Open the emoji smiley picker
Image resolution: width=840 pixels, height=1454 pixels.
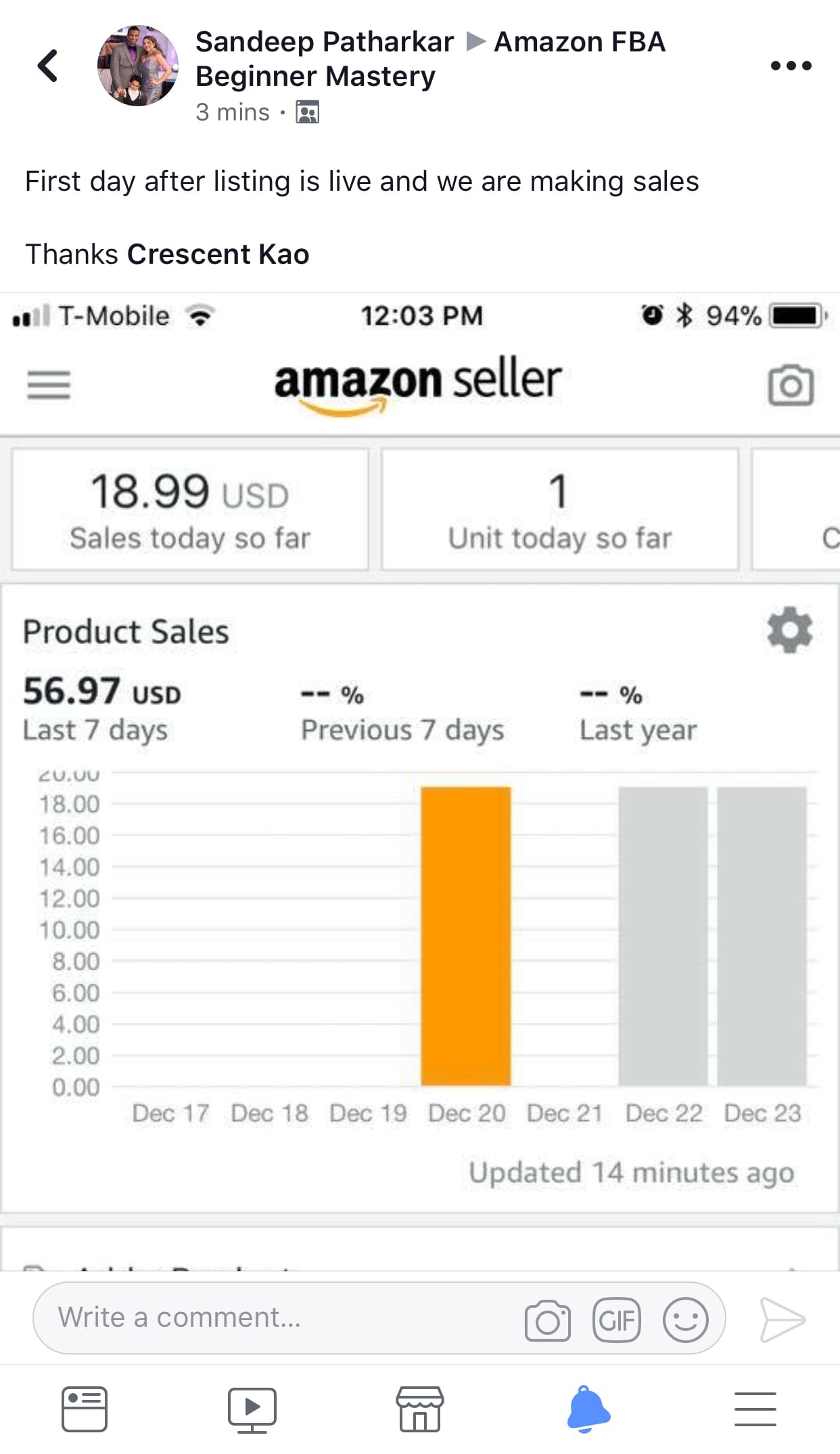685,1319
